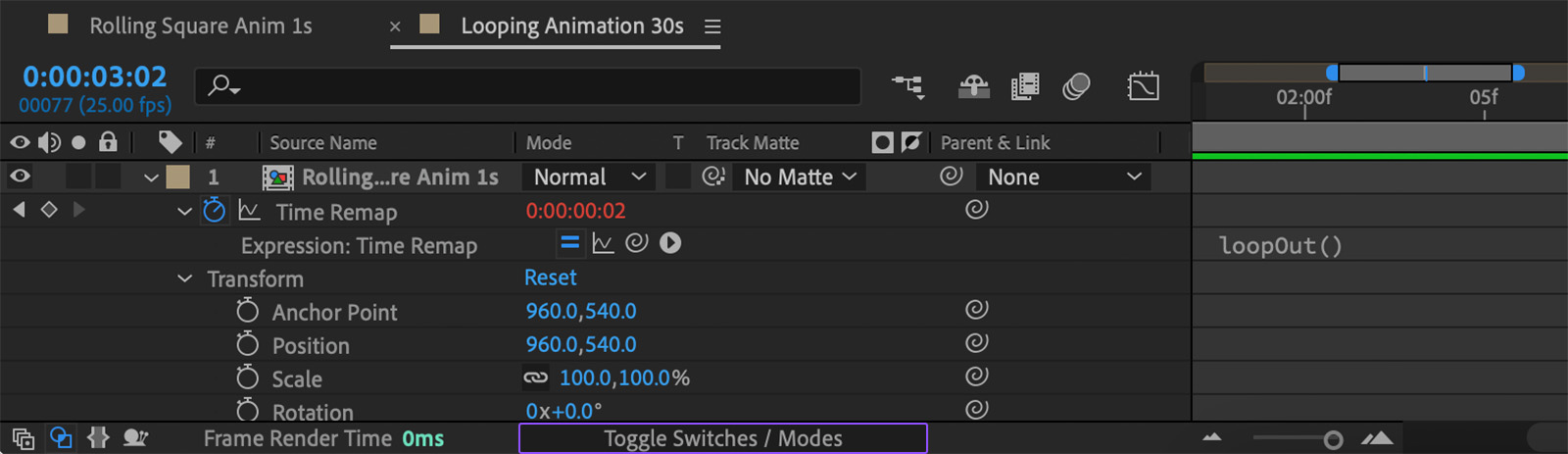This screenshot has width=1568, height=454.
Task: Click the time navigator end handle
Action: (1518, 73)
